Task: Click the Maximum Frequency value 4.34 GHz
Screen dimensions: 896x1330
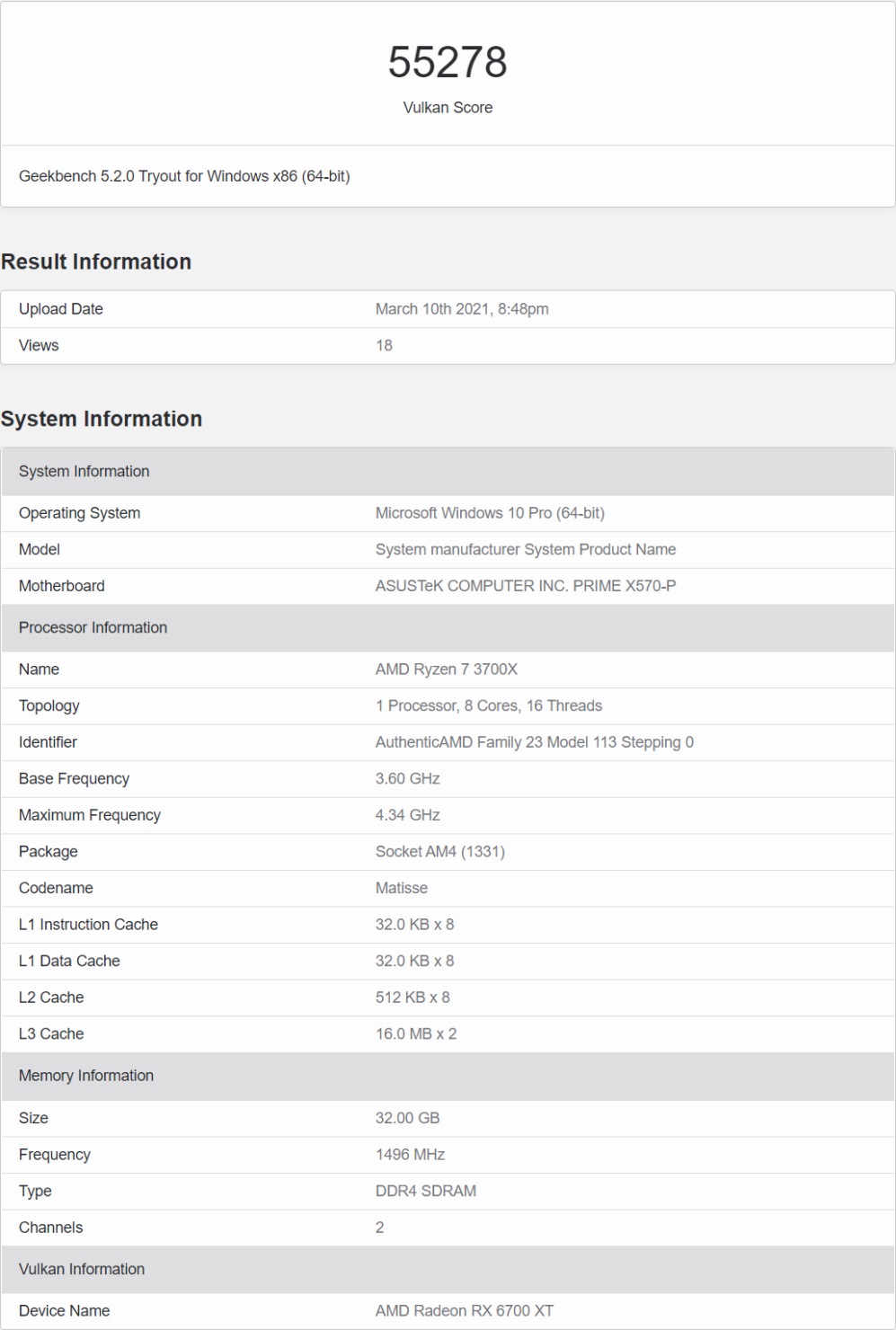Action: point(408,815)
